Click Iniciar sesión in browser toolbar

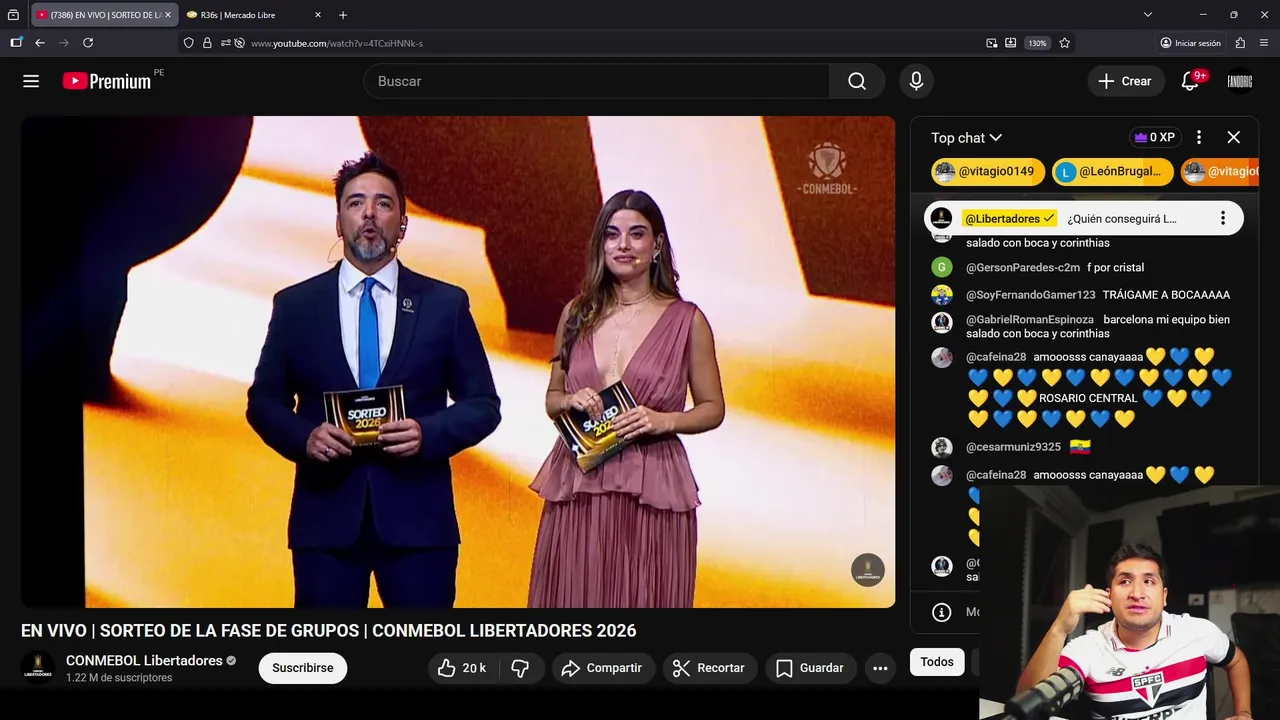(x=1190, y=43)
